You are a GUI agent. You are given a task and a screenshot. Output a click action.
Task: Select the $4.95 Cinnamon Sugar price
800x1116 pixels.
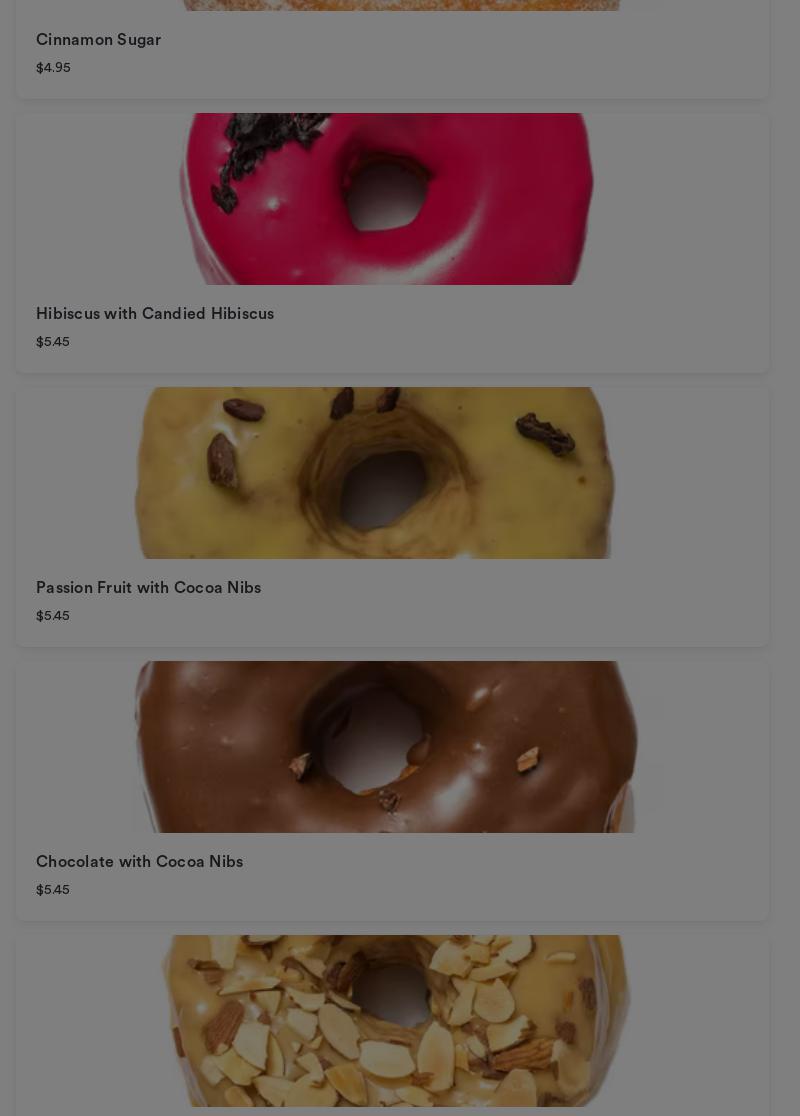tap(53, 68)
